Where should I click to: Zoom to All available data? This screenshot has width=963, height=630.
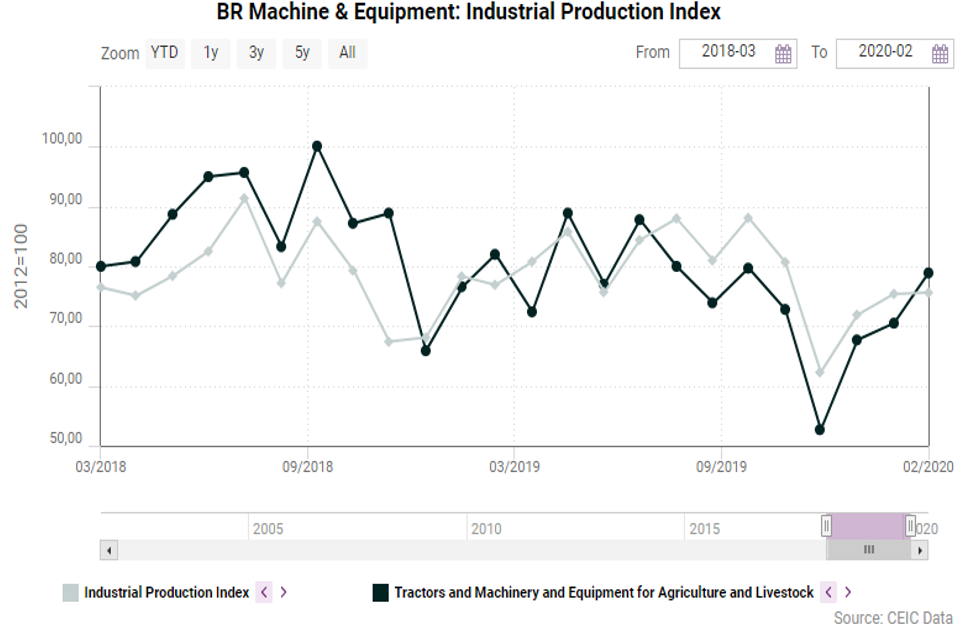click(x=347, y=53)
